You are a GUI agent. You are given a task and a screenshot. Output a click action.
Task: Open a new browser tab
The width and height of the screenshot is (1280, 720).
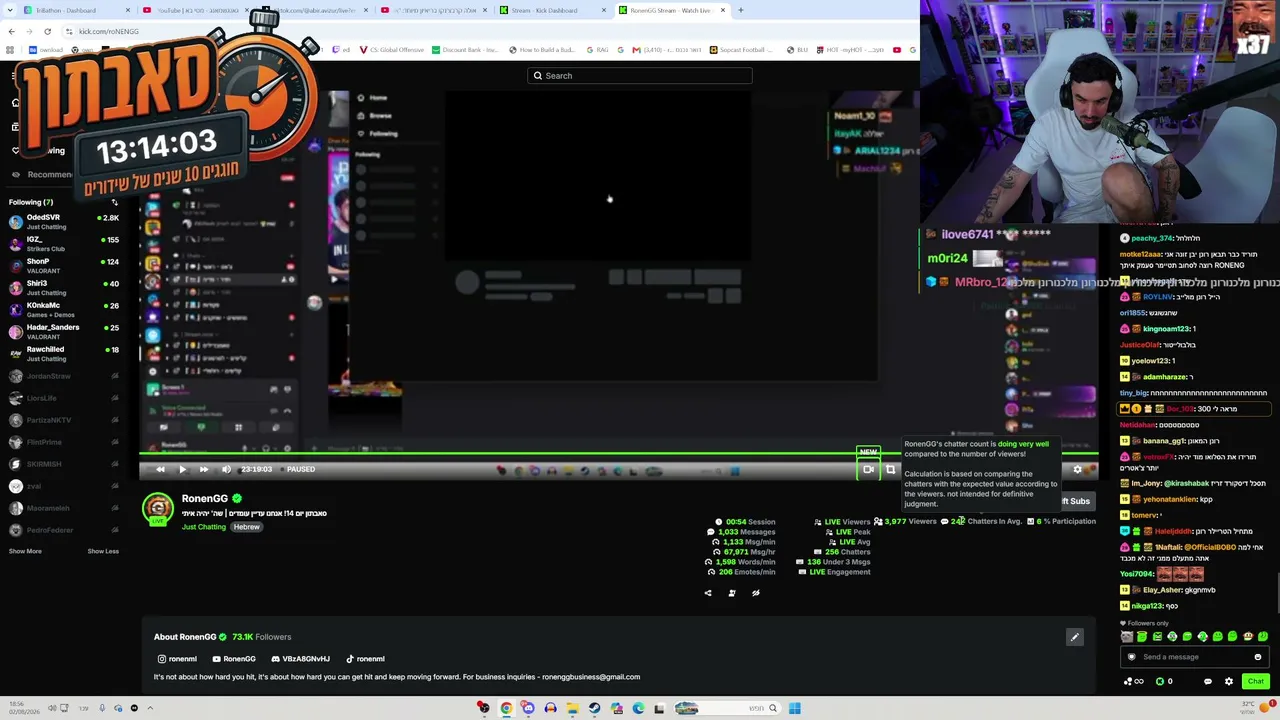click(x=741, y=10)
